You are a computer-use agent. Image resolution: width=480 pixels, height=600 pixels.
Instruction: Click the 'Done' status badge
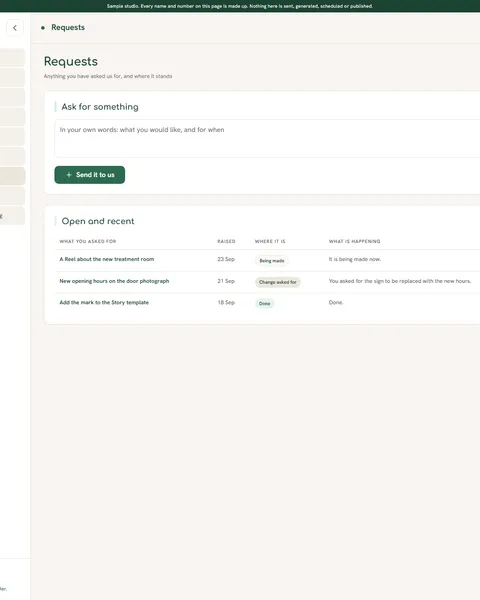coord(264,303)
